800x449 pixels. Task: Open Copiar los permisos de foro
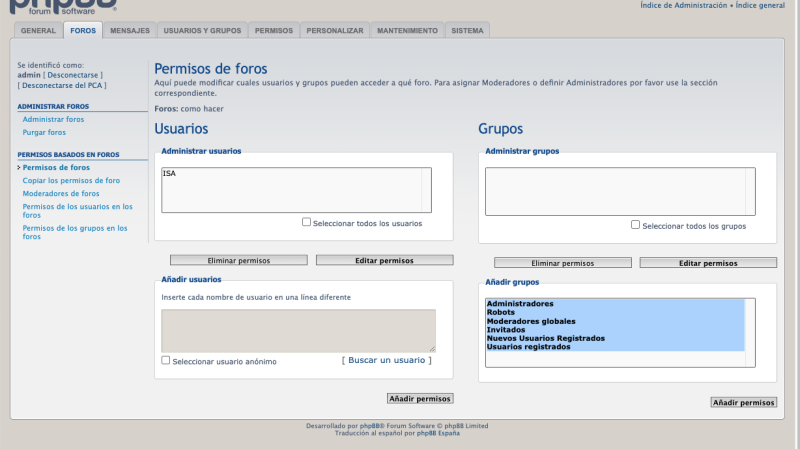point(71,181)
